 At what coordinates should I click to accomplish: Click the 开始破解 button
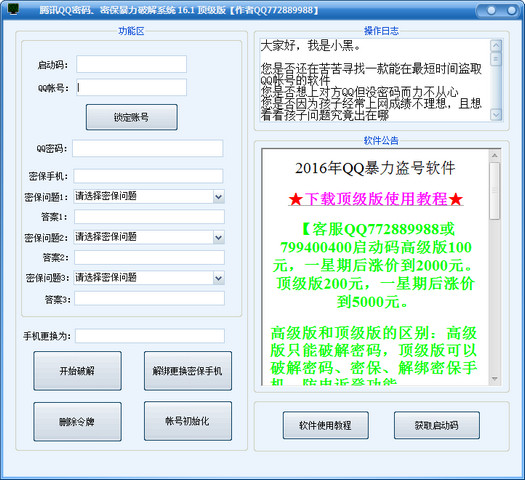77,371
